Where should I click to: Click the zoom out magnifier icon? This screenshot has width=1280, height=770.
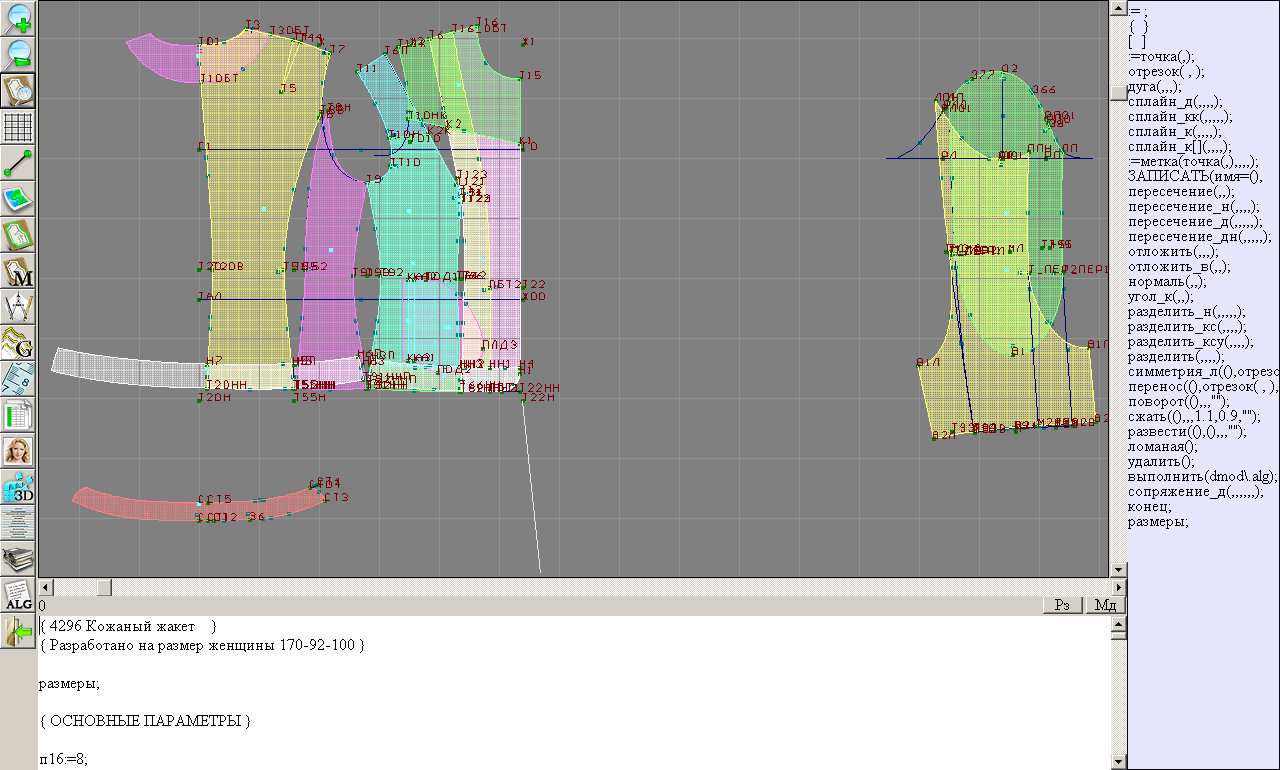[x=18, y=53]
